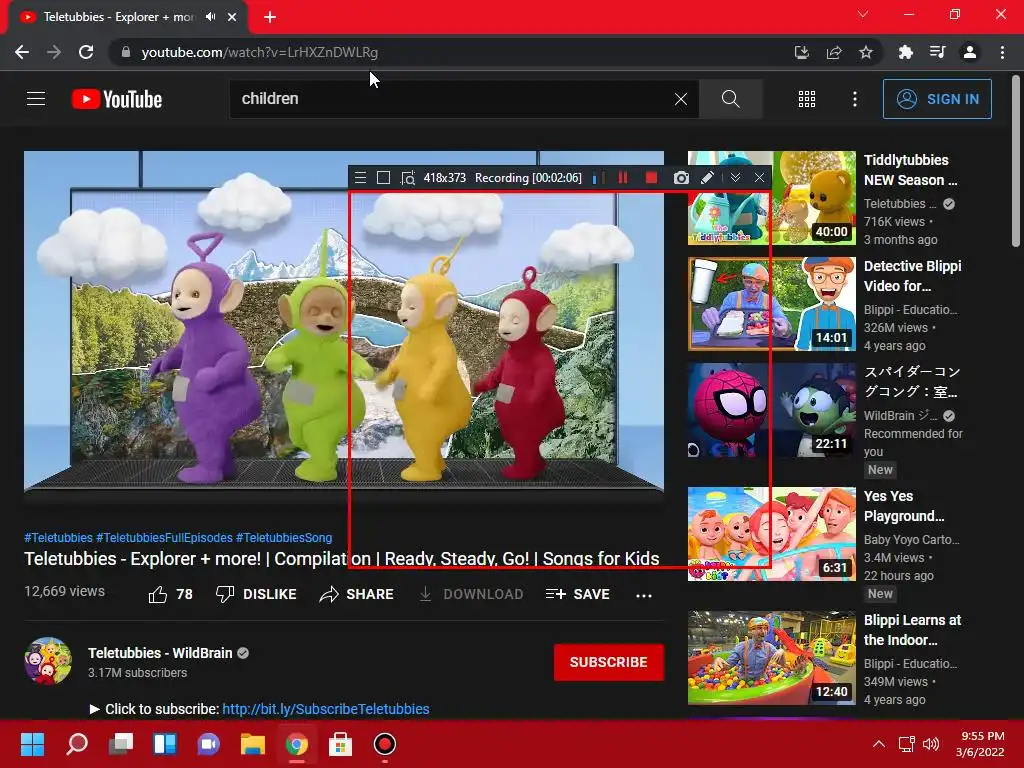The width and height of the screenshot is (1024, 768).
Task: Open the Chrome extensions puzzle icon
Action: click(x=905, y=52)
